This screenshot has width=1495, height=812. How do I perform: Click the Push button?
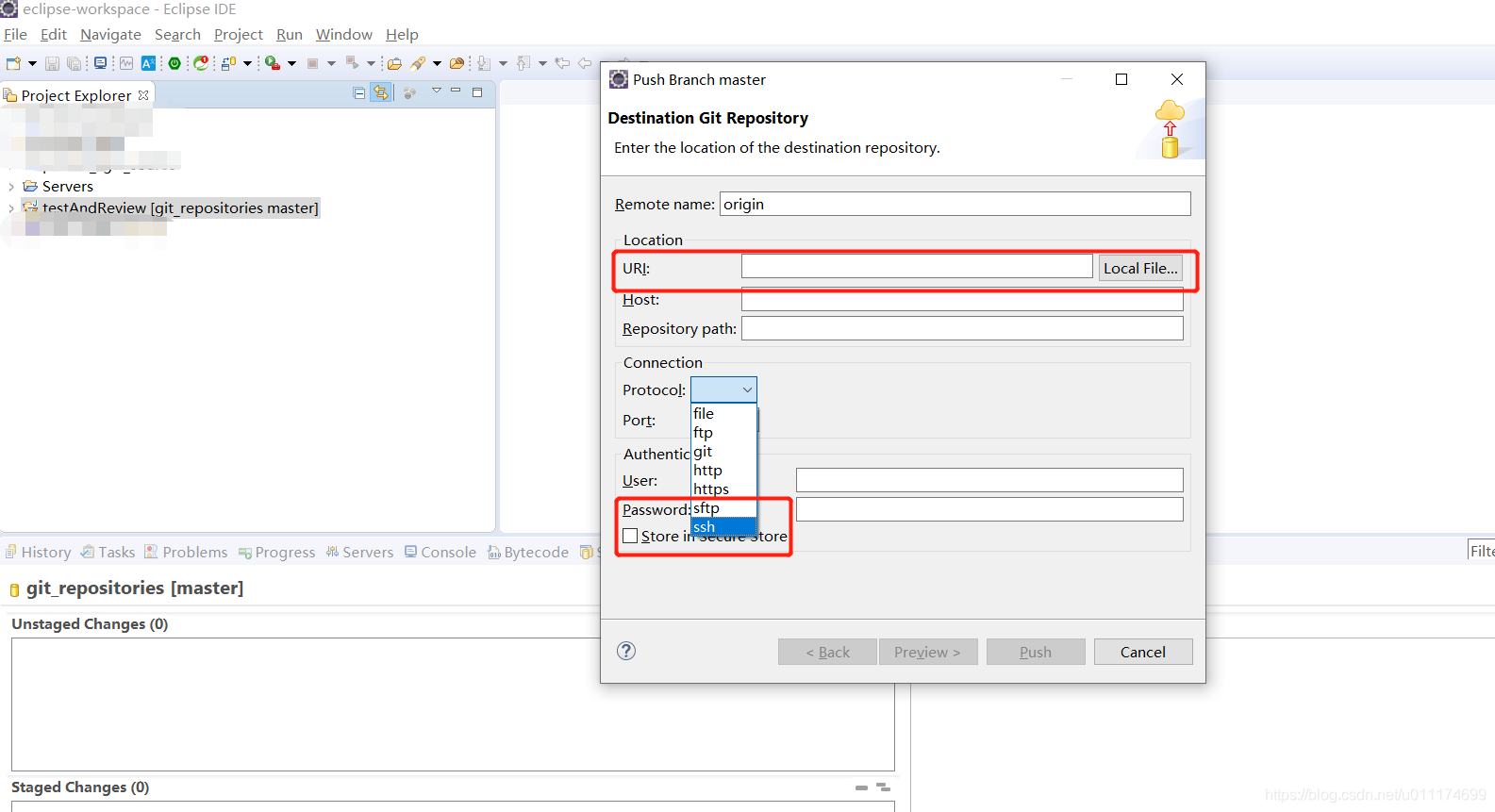[1036, 652]
